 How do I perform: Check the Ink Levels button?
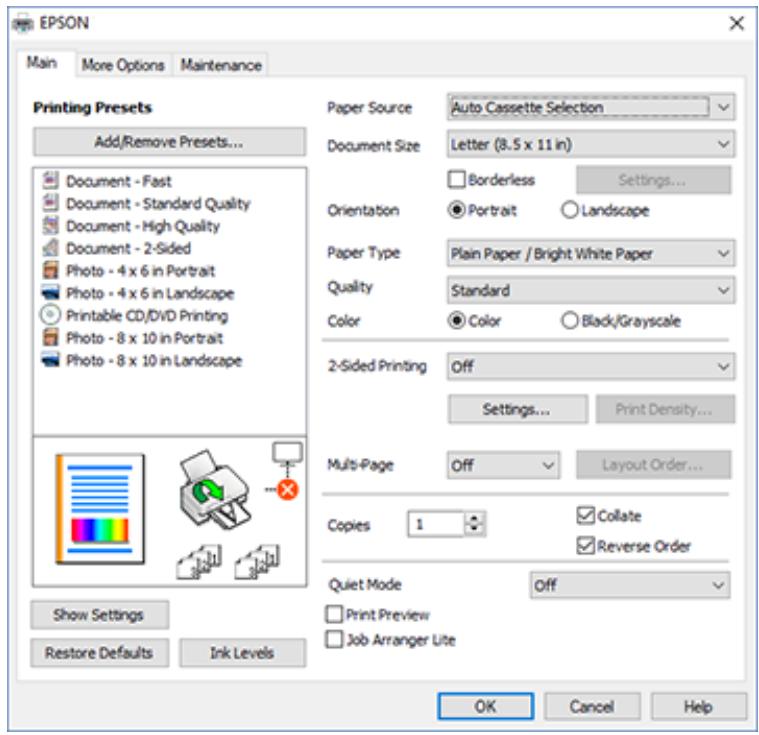(x=243, y=652)
